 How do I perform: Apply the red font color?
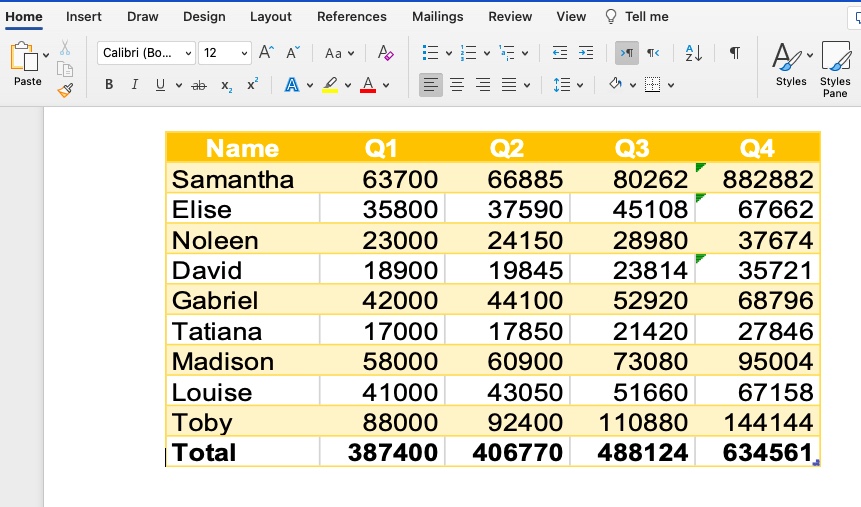(x=368, y=85)
